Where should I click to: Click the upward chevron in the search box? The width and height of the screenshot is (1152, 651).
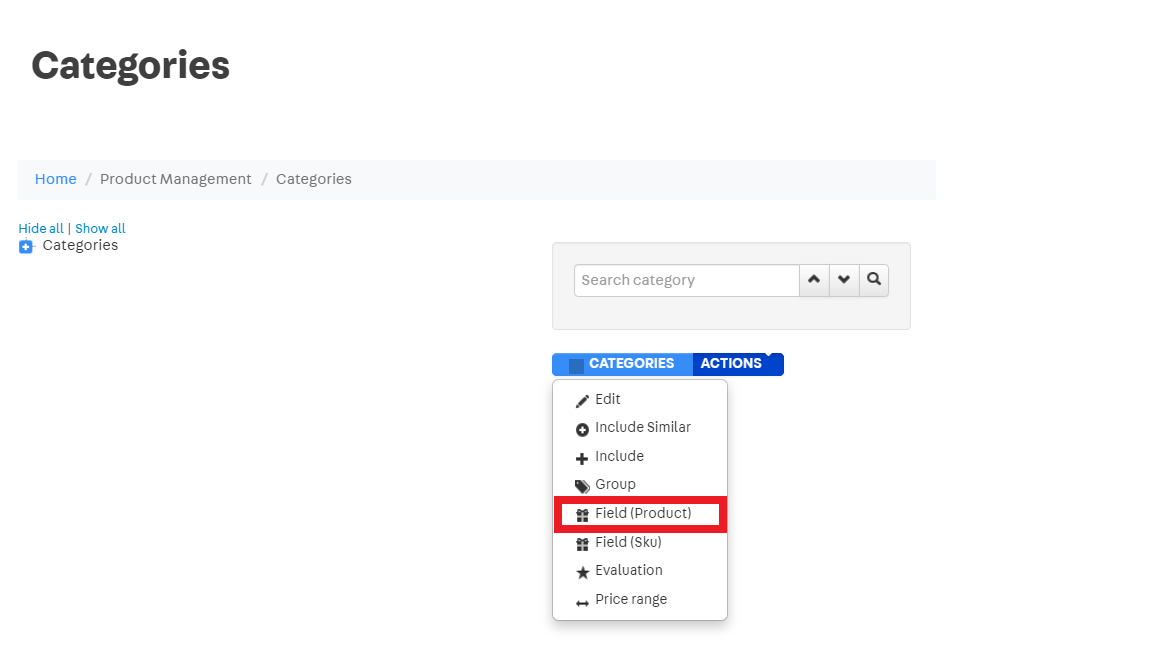tap(814, 280)
